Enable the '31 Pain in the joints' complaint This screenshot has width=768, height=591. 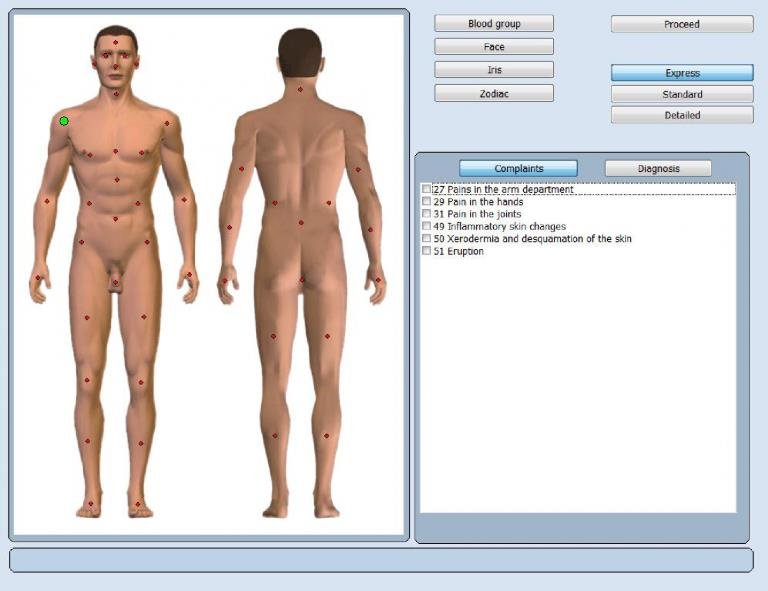pyautogui.click(x=427, y=214)
